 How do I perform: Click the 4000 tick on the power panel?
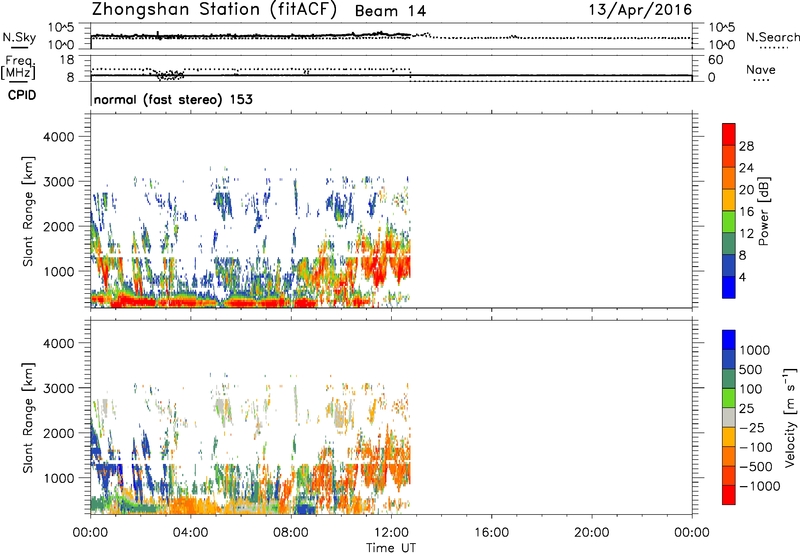pyautogui.click(x=59, y=137)
